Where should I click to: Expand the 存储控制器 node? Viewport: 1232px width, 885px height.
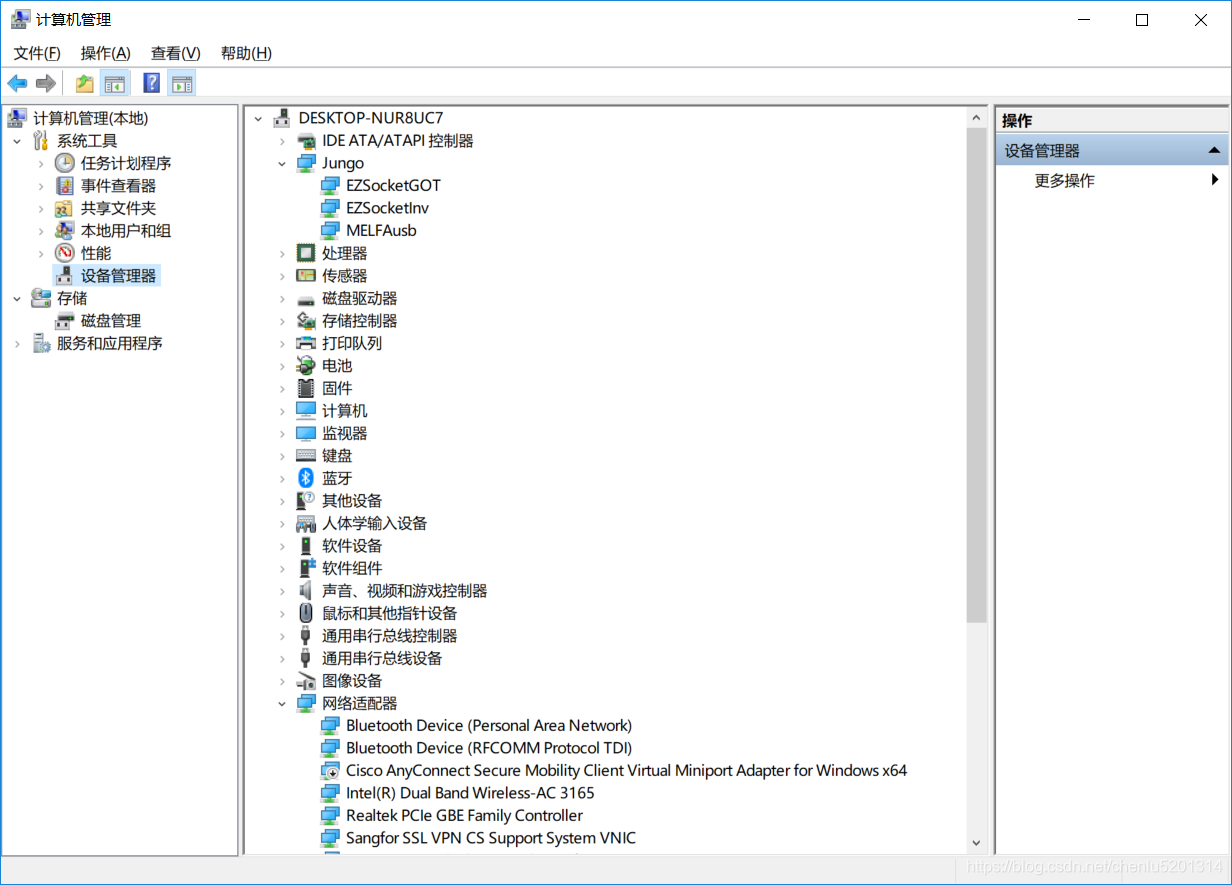[283, 321]
